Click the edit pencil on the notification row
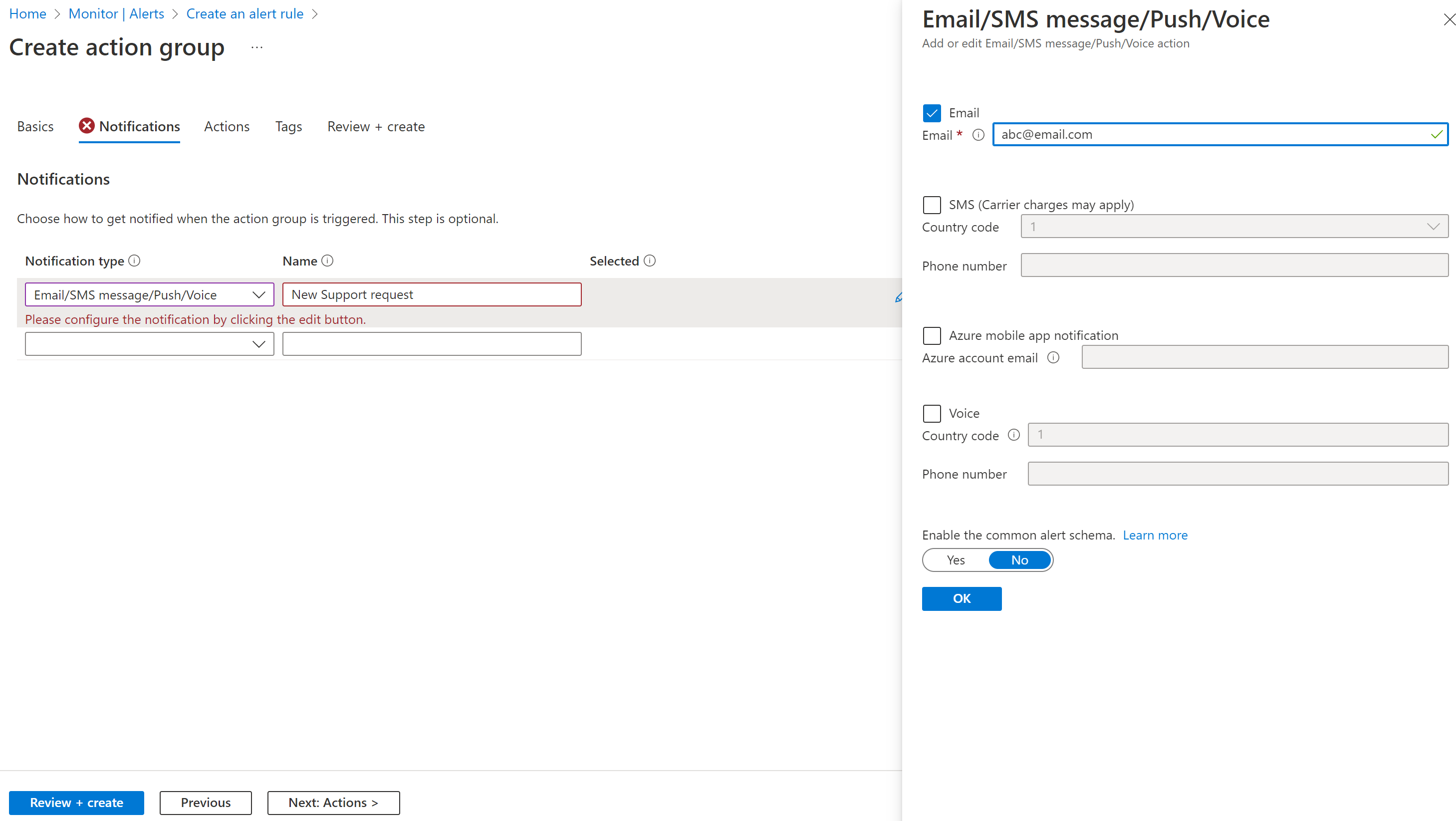1456x821 pixels. pyautogui.click(x=899, y=296)
